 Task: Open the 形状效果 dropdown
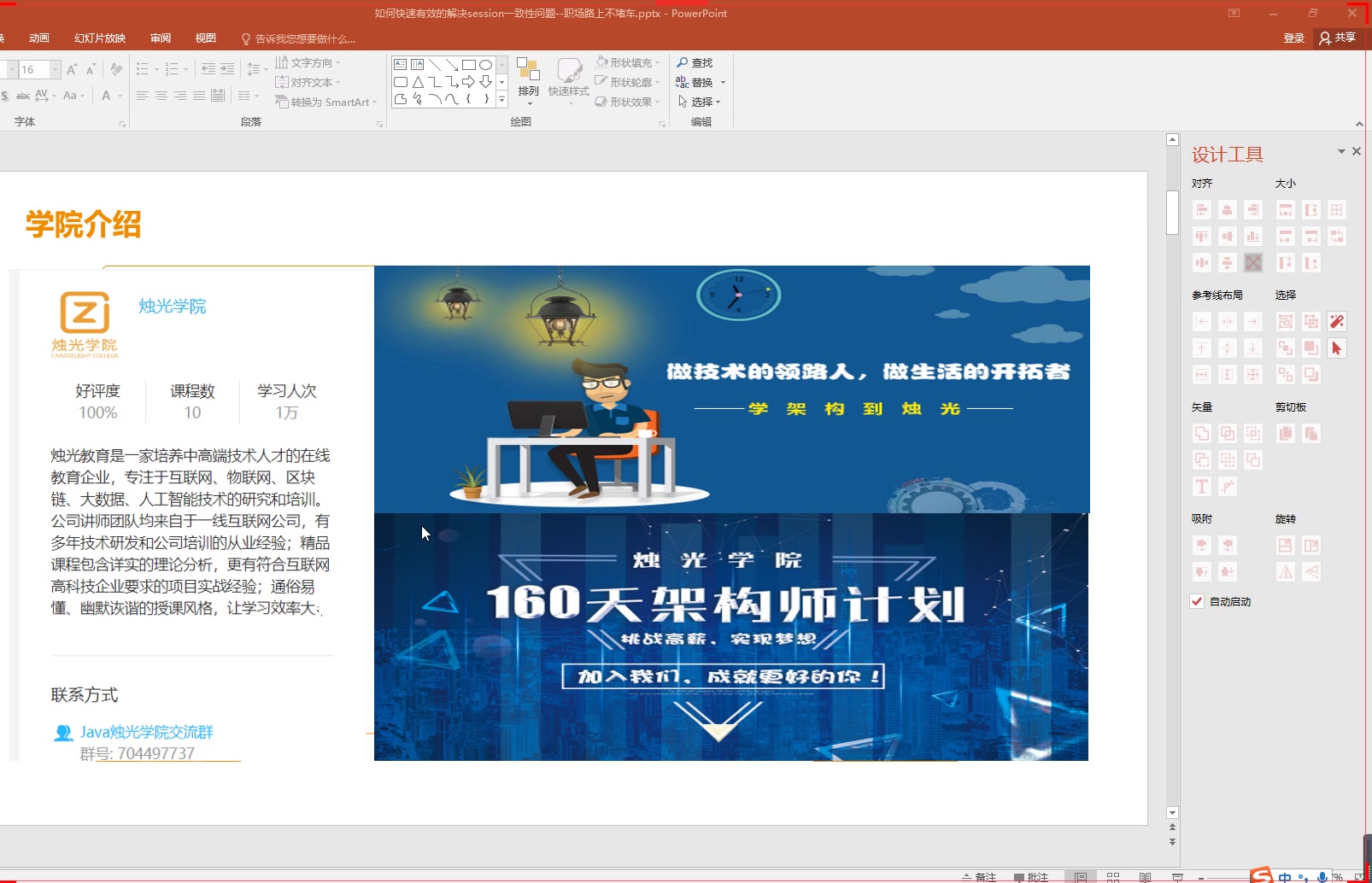pyautogui.click(x=628, y=102)
